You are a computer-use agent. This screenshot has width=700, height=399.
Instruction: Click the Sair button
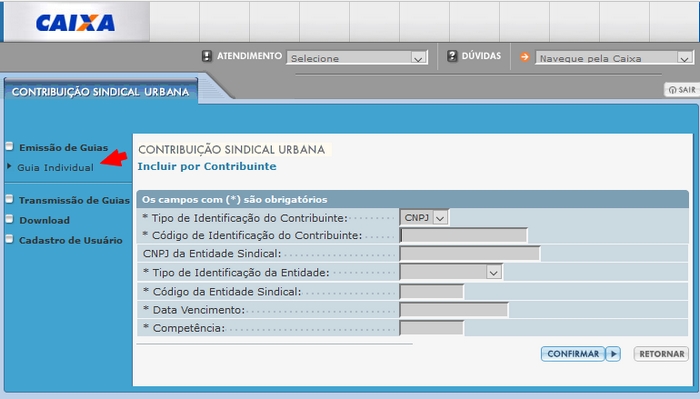pos(682,90)
